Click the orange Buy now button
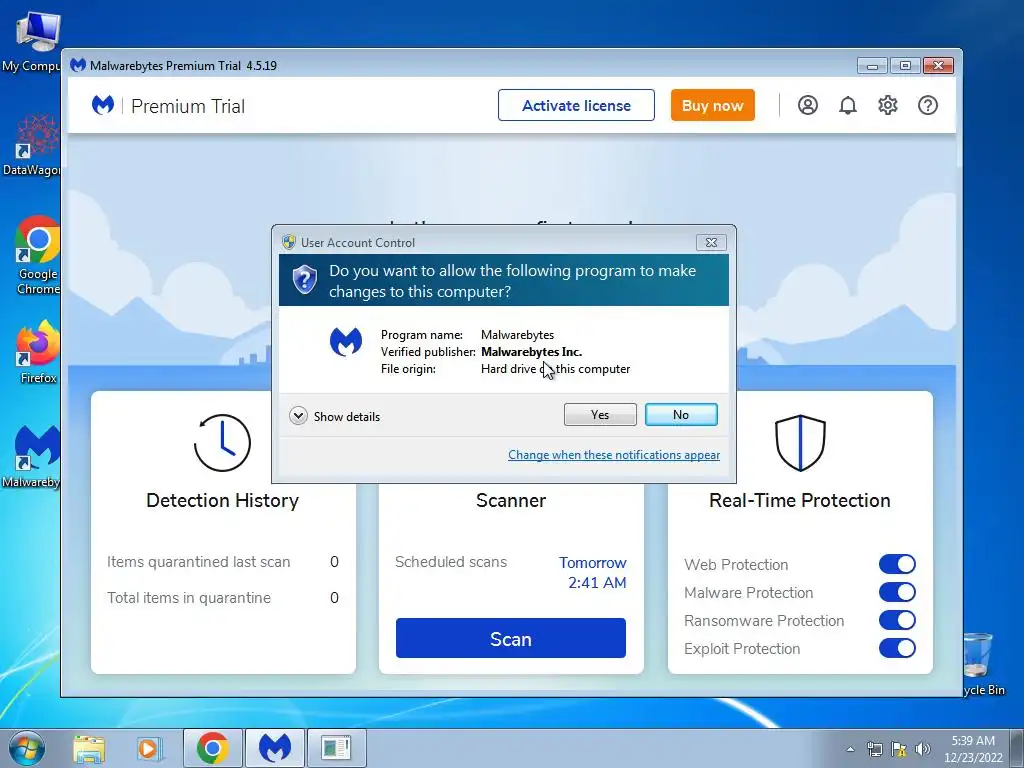 pos(712,105)
